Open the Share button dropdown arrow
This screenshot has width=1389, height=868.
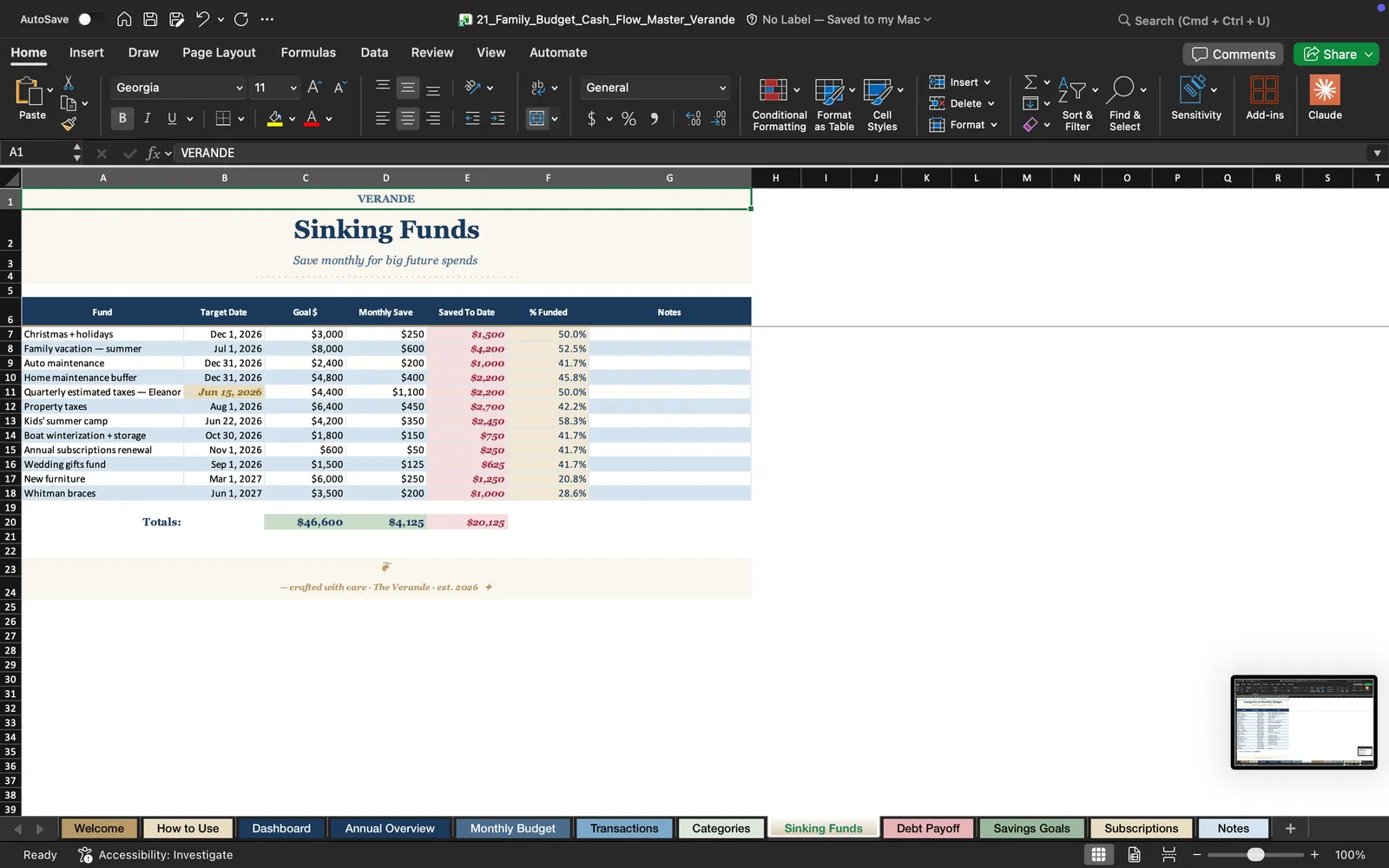pyautogui.click(x=1369, y=54)
